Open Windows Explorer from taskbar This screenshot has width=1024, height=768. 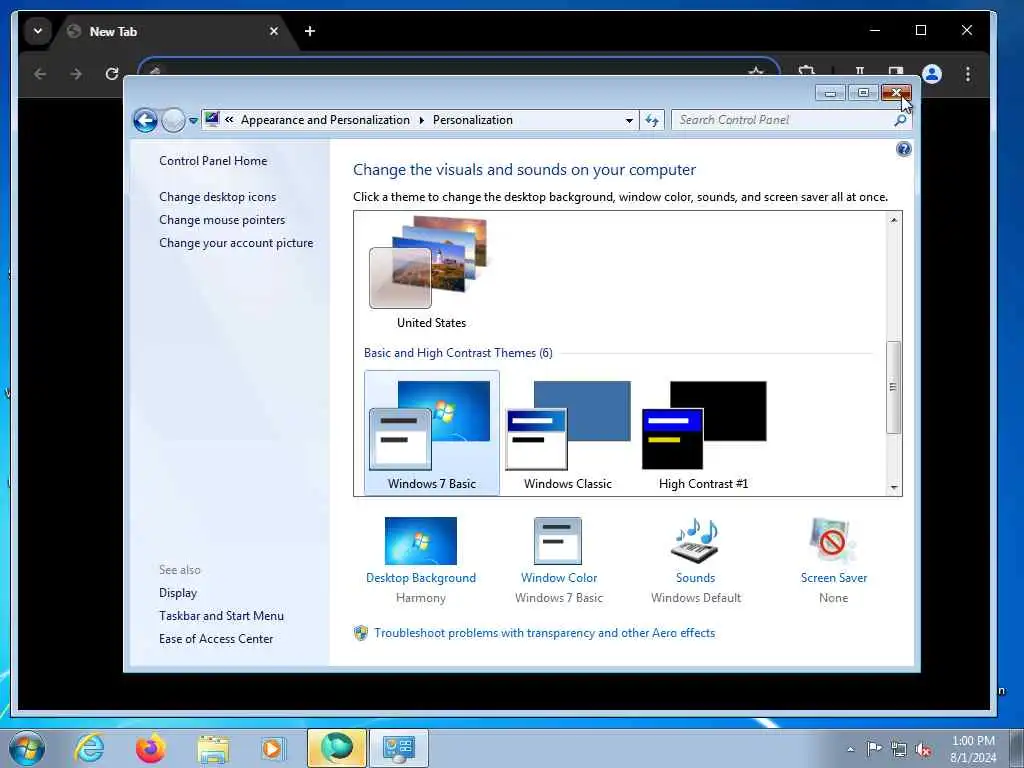pos(213,748)
